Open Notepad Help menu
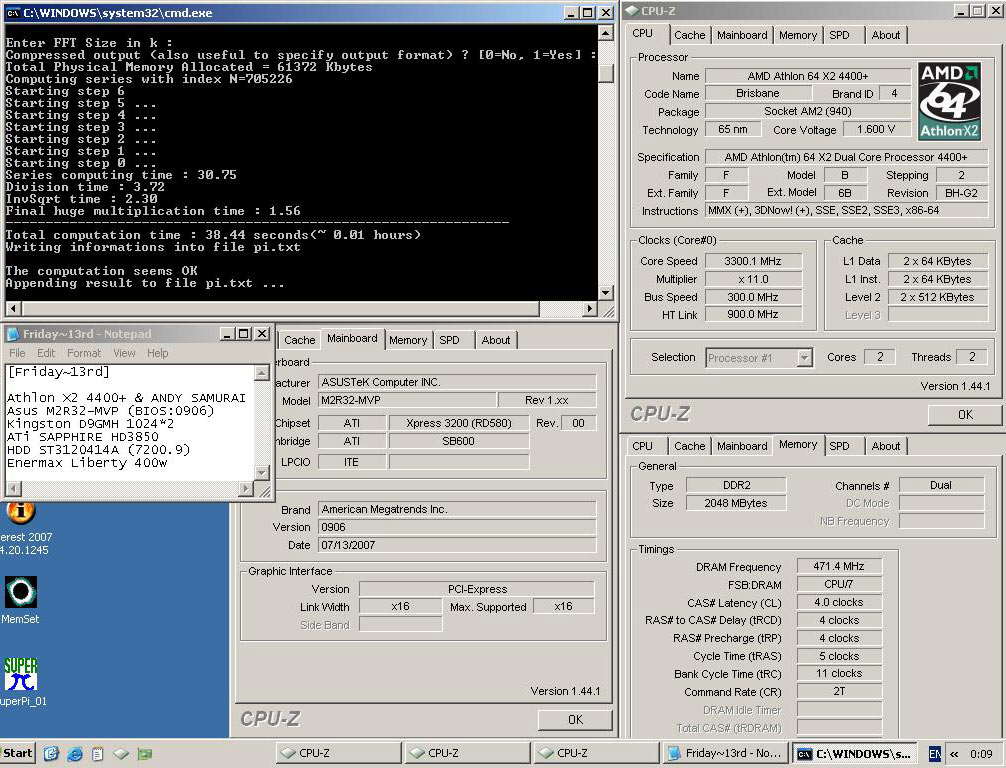The height and width of the screenshot is (768, 1006). point(157,353)
